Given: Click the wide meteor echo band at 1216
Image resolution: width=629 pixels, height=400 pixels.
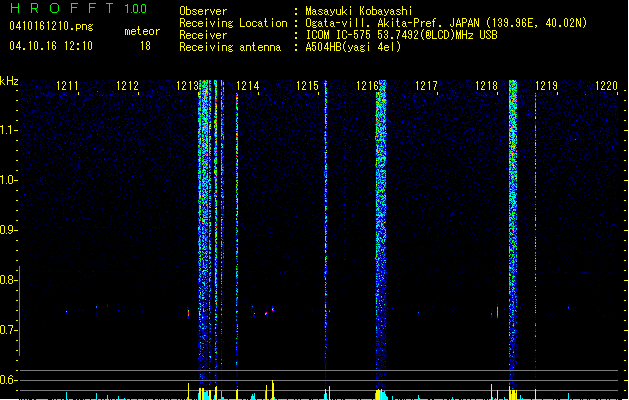Looking at the screenshot, I should click(381, 233).
